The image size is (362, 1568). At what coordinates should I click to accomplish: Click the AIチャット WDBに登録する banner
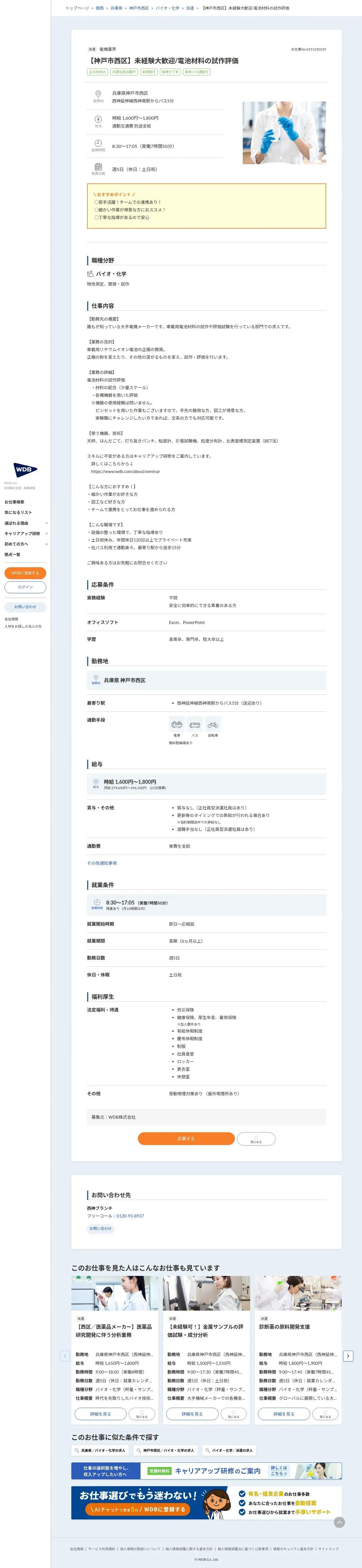(206, 1503)
